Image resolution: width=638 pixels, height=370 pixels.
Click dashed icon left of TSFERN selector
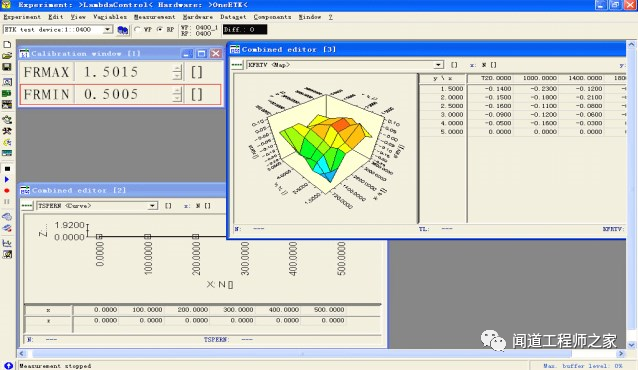[27, 206]
